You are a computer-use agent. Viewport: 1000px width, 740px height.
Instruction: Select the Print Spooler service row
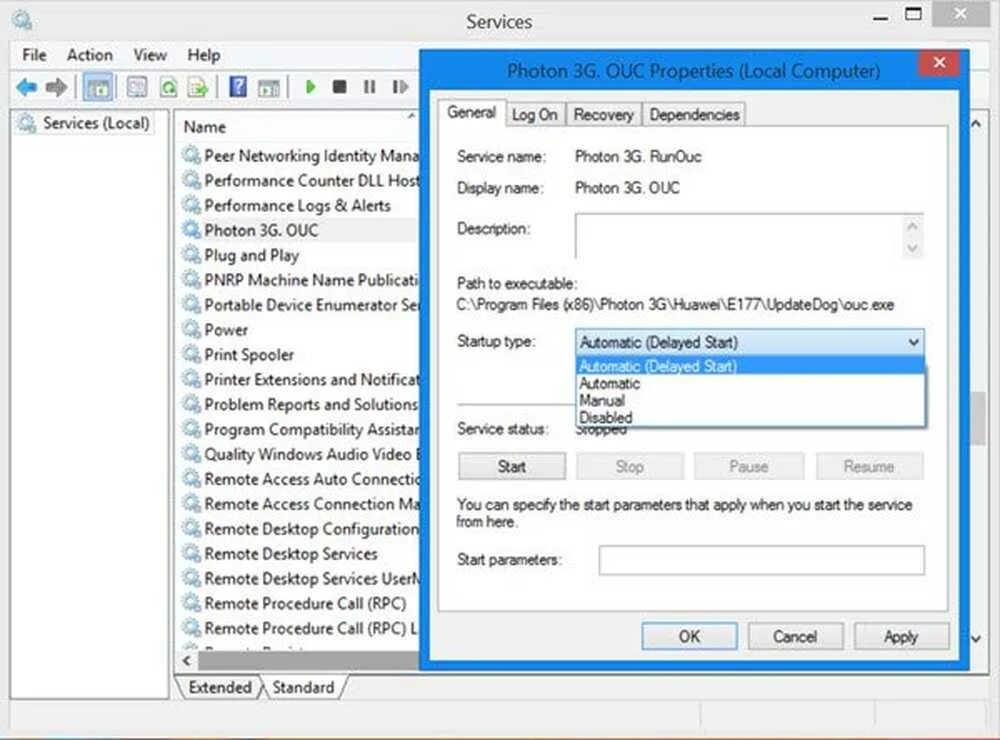tap(299, 355)
